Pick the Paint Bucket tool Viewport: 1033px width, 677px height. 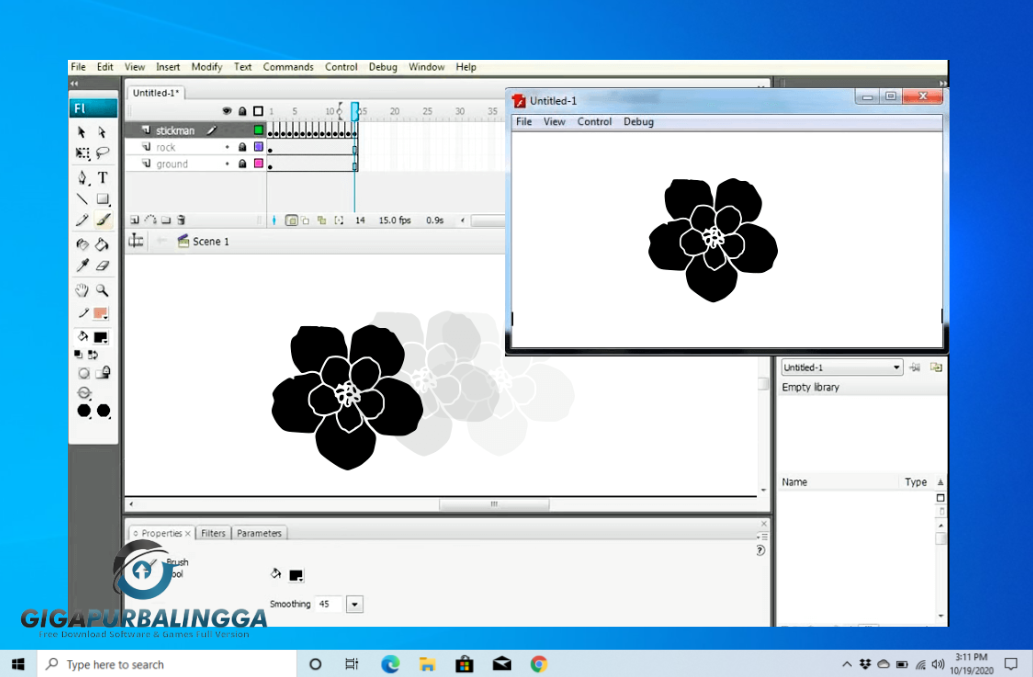click(102, 244)
